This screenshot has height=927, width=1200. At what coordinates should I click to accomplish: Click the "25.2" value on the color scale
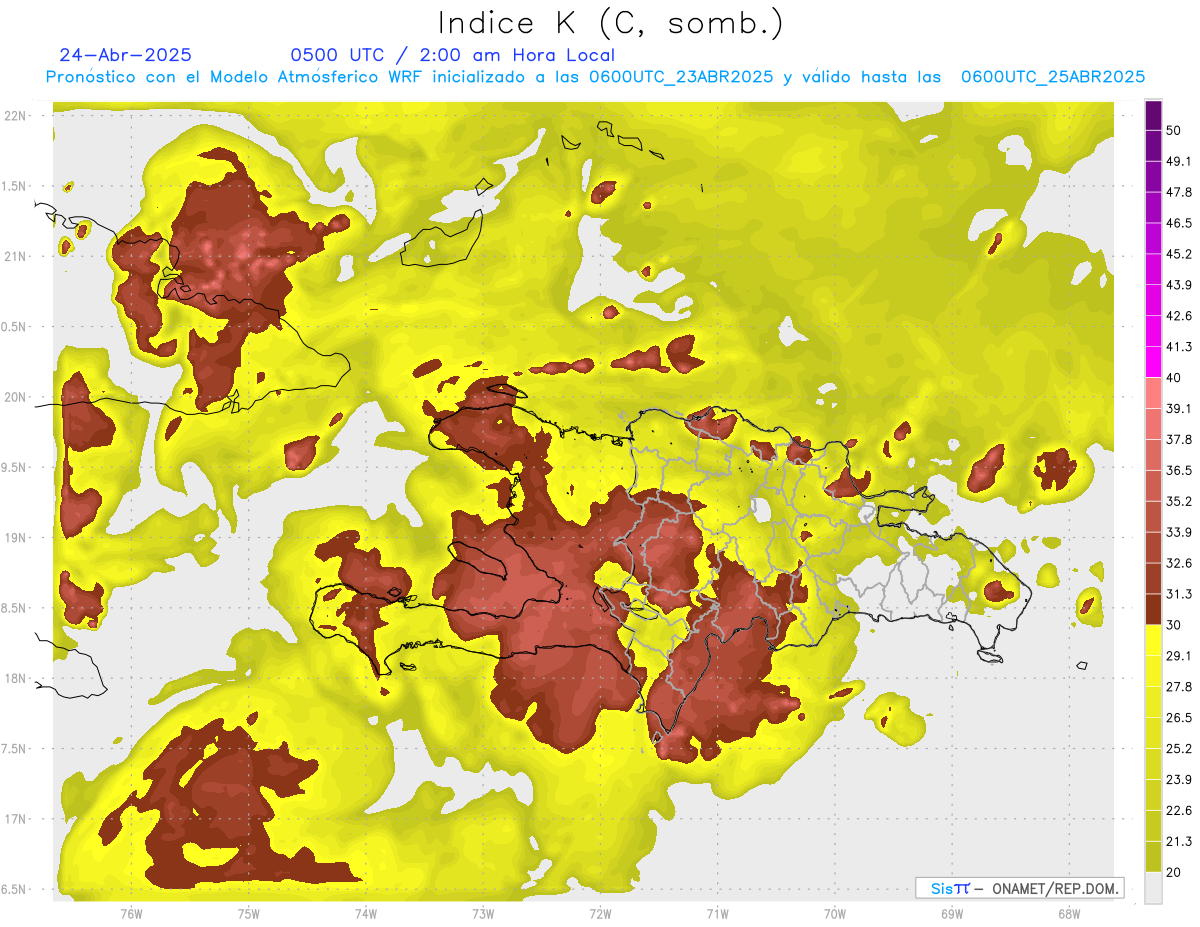tap(1179, 749)
